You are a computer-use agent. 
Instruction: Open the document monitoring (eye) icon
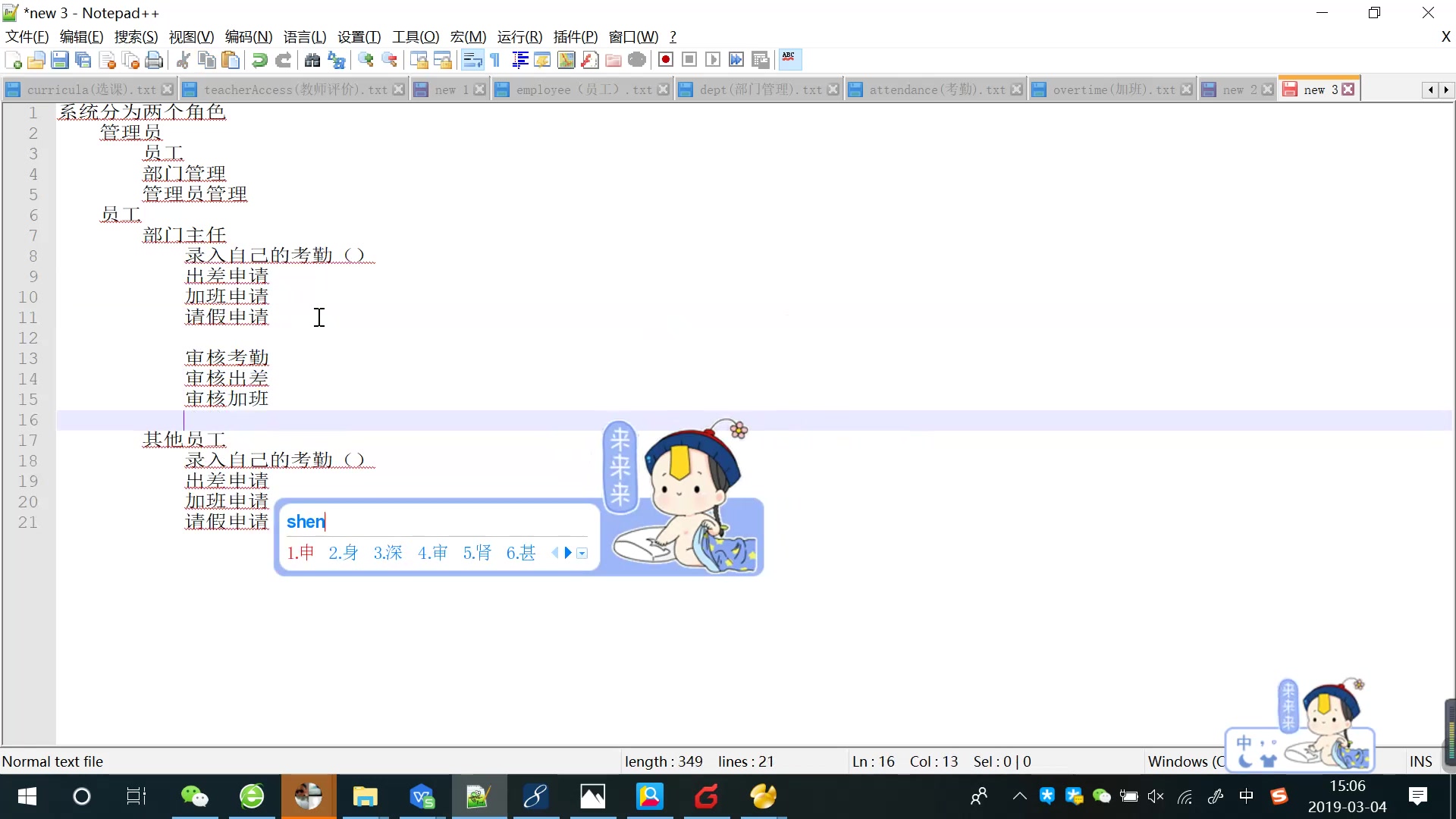(x=637, y=60)
